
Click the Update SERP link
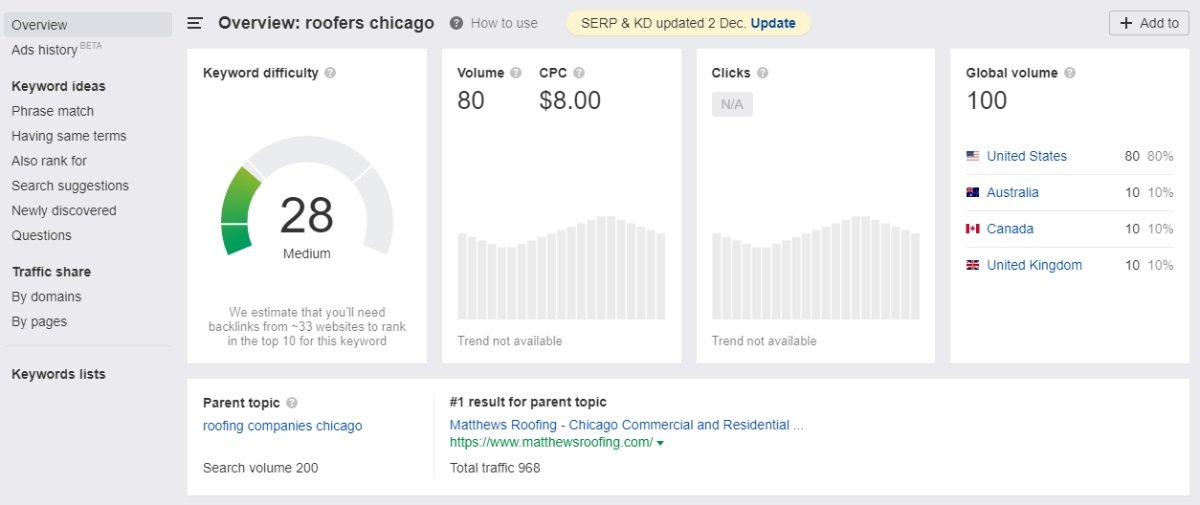point(773,23)
